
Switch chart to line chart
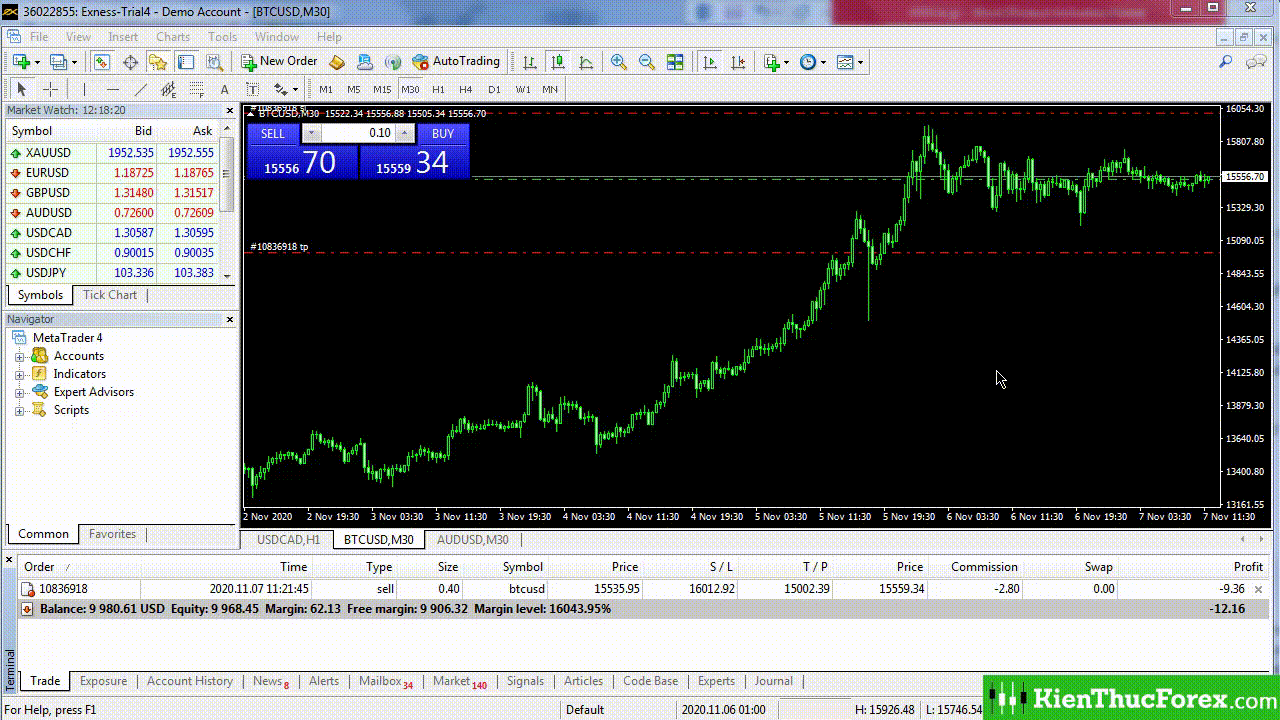click(x=586, y=62)
